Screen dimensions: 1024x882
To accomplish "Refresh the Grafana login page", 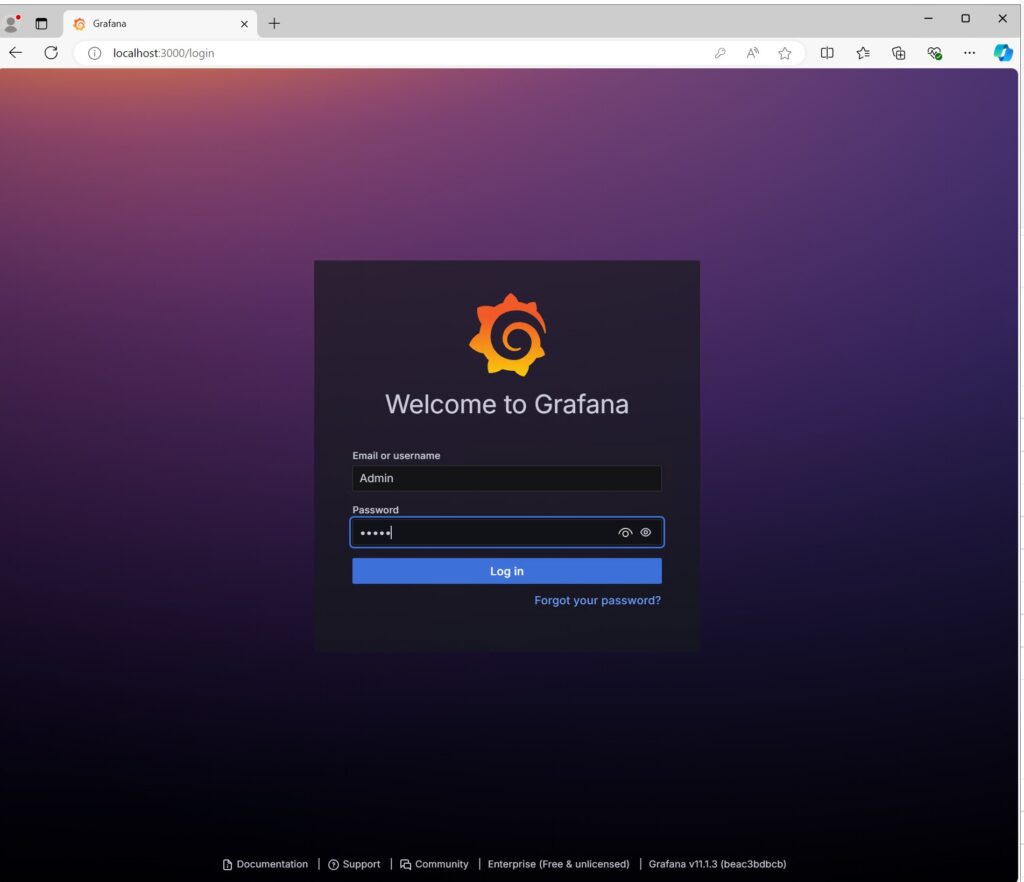I will pyautogui.click(x=51, y=53).
